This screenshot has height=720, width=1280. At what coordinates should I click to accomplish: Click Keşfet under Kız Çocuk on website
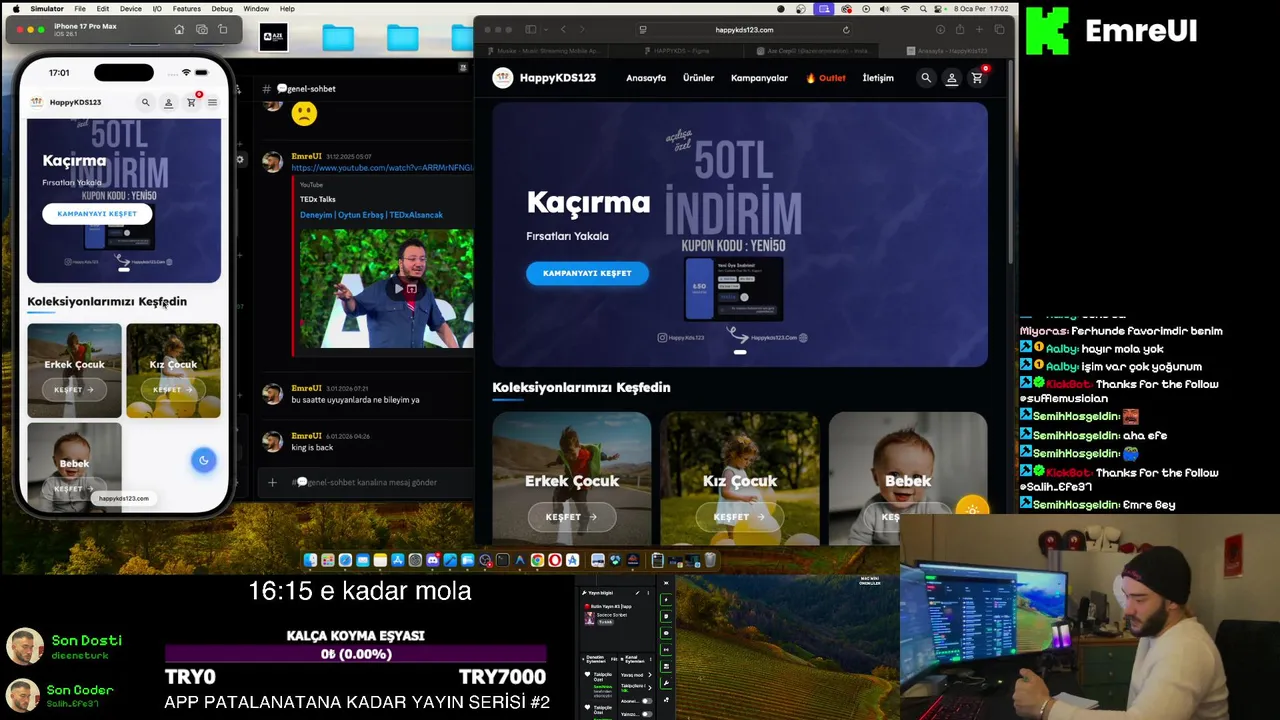(x=739, y=517)
